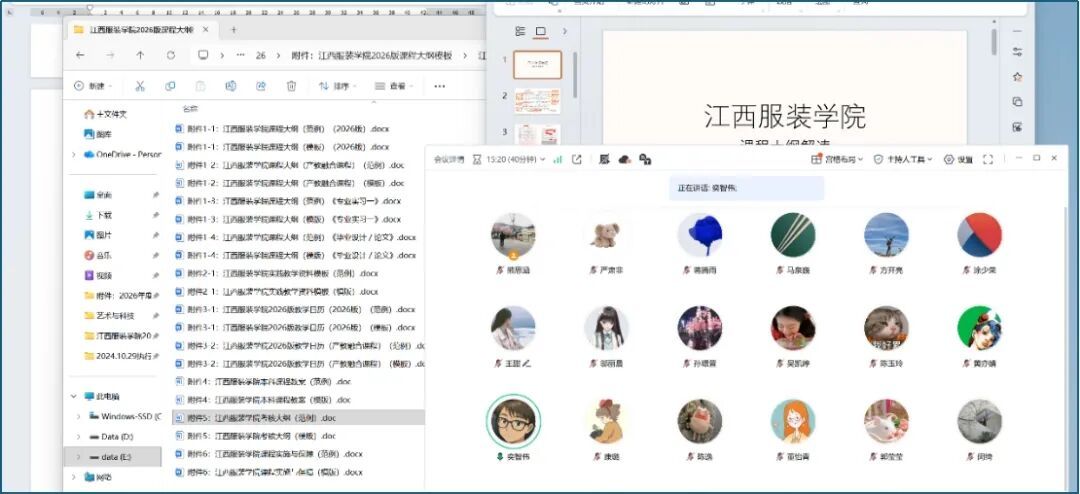Click the grey cat avatar participant 陈玉玲
Screen dimensions: 1080x494
(886, 328)
